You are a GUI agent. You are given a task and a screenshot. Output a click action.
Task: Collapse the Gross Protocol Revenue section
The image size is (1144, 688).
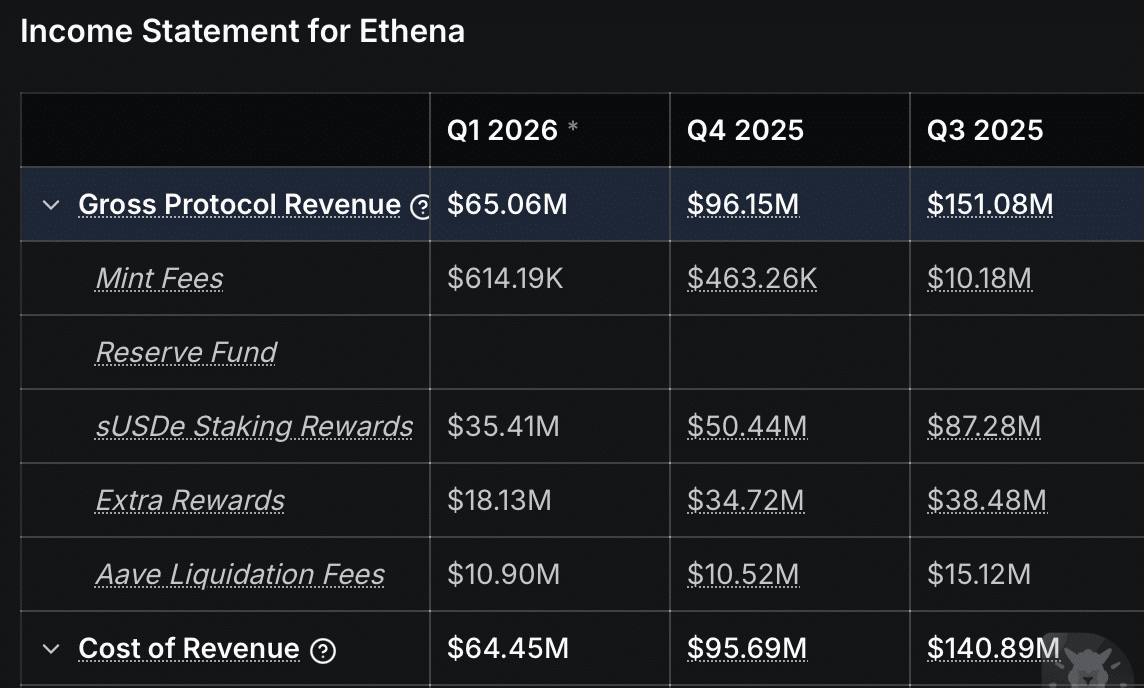click(x=53, y=204)
